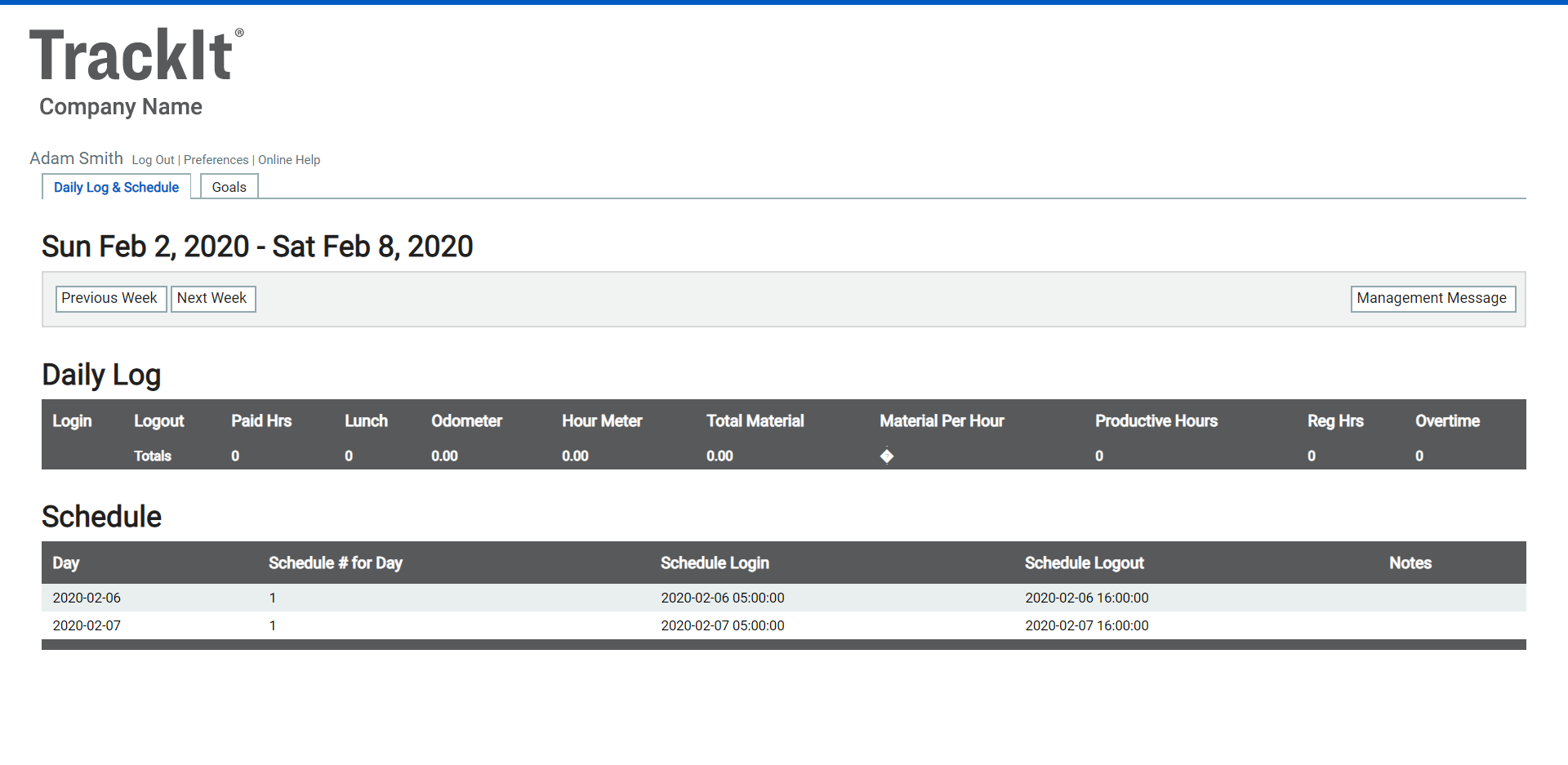Click the TrackIt logo
Image resolution: width=1568 pixels, height=765 pixels.
(136, 55)
